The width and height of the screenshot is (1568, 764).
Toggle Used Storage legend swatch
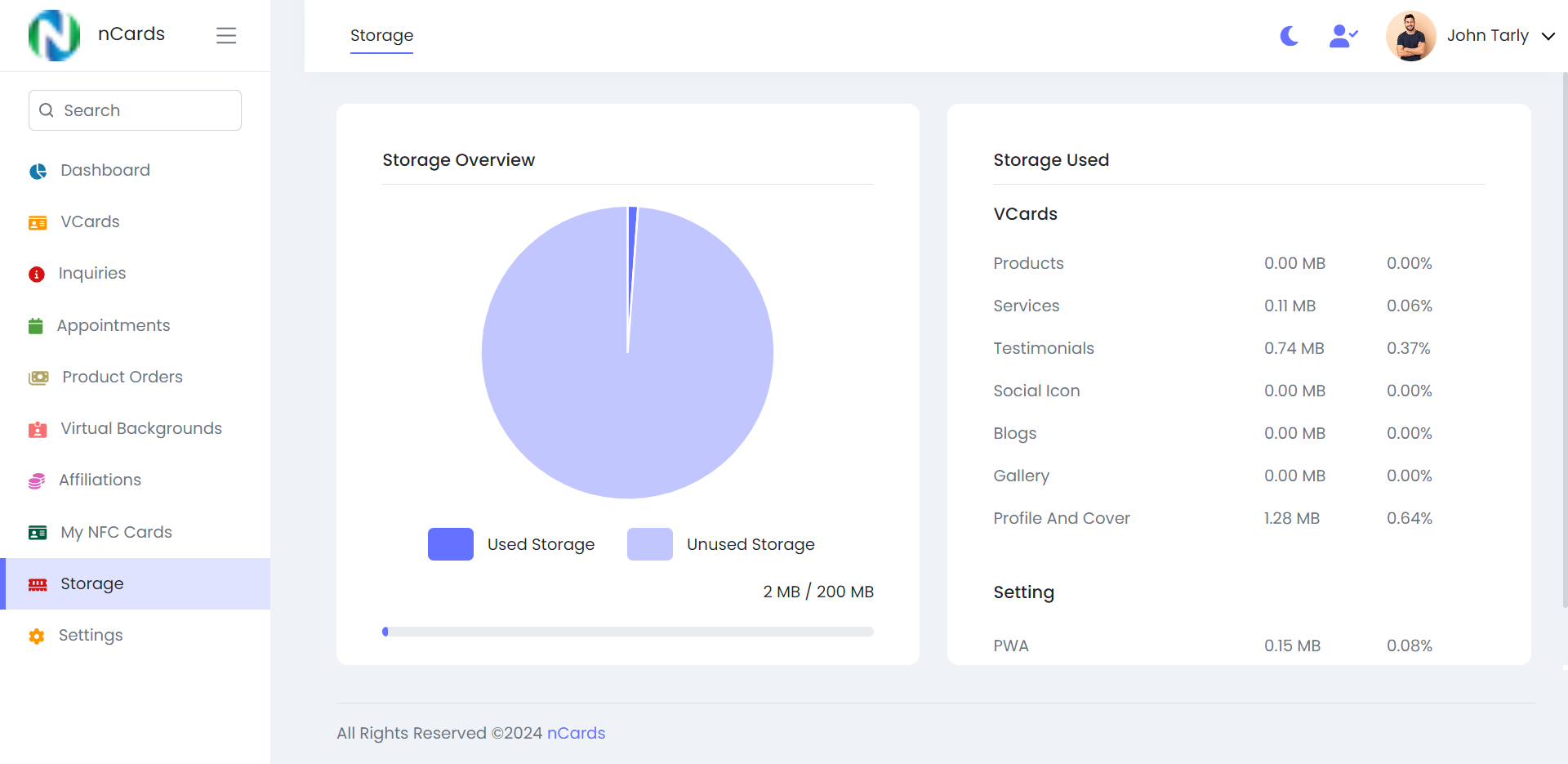click(451, 544)
